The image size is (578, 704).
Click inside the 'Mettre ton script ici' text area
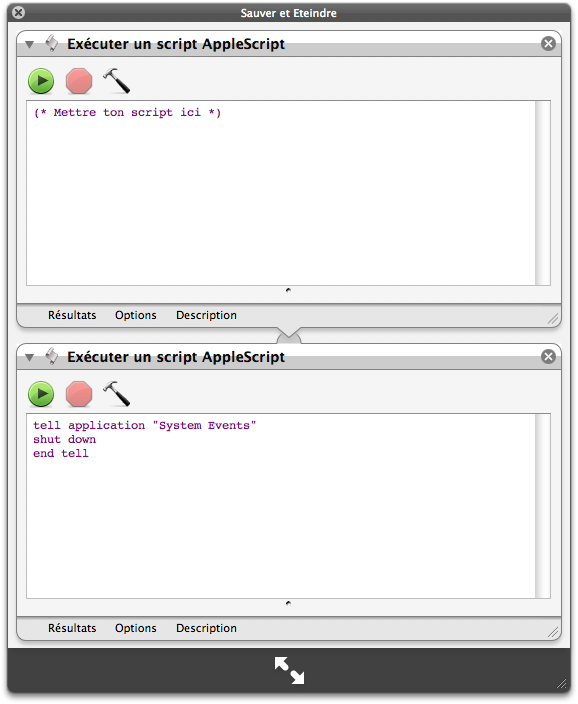[281, 193]
